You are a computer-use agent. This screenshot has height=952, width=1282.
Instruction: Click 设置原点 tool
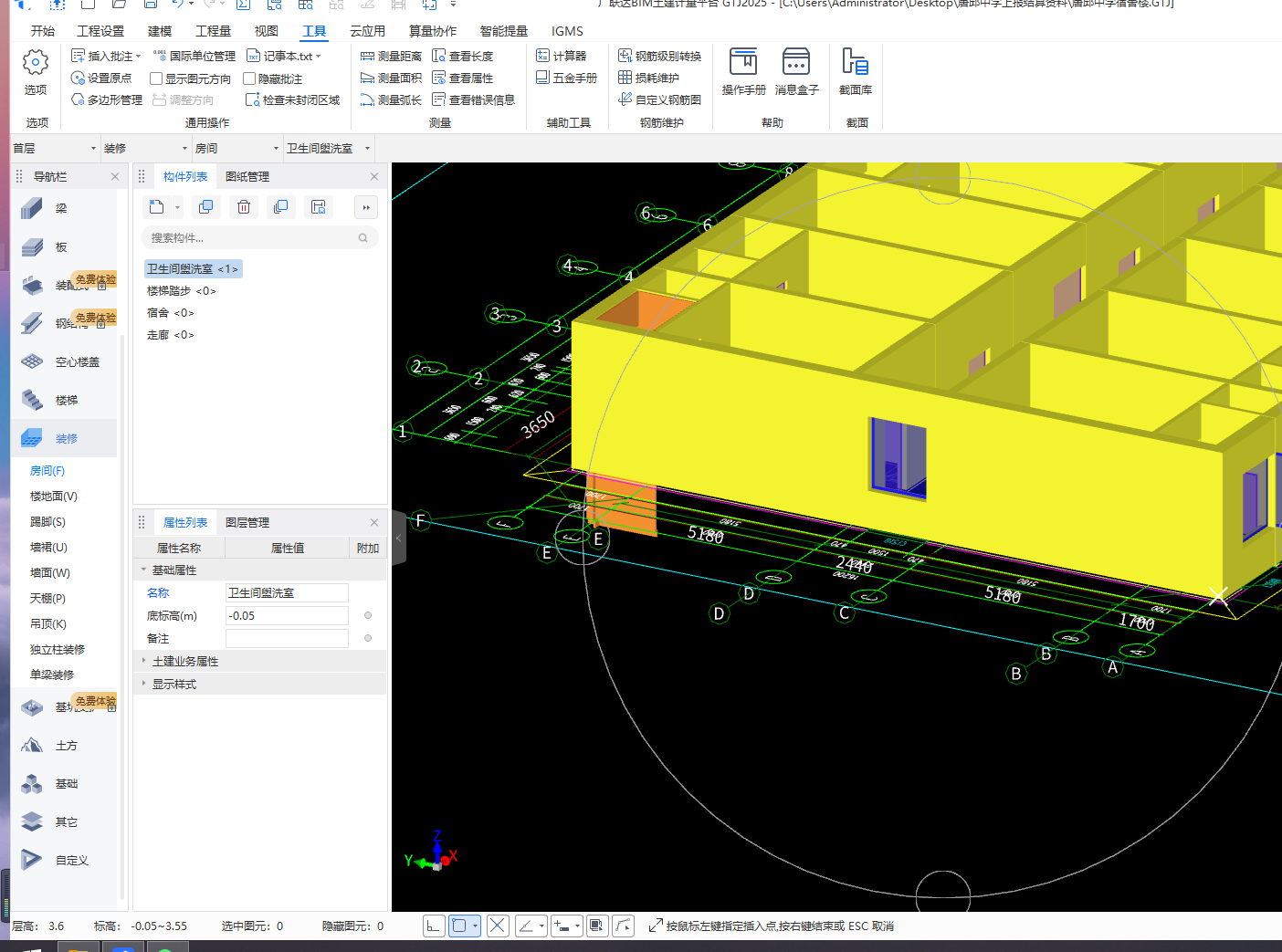coord(101,78)
